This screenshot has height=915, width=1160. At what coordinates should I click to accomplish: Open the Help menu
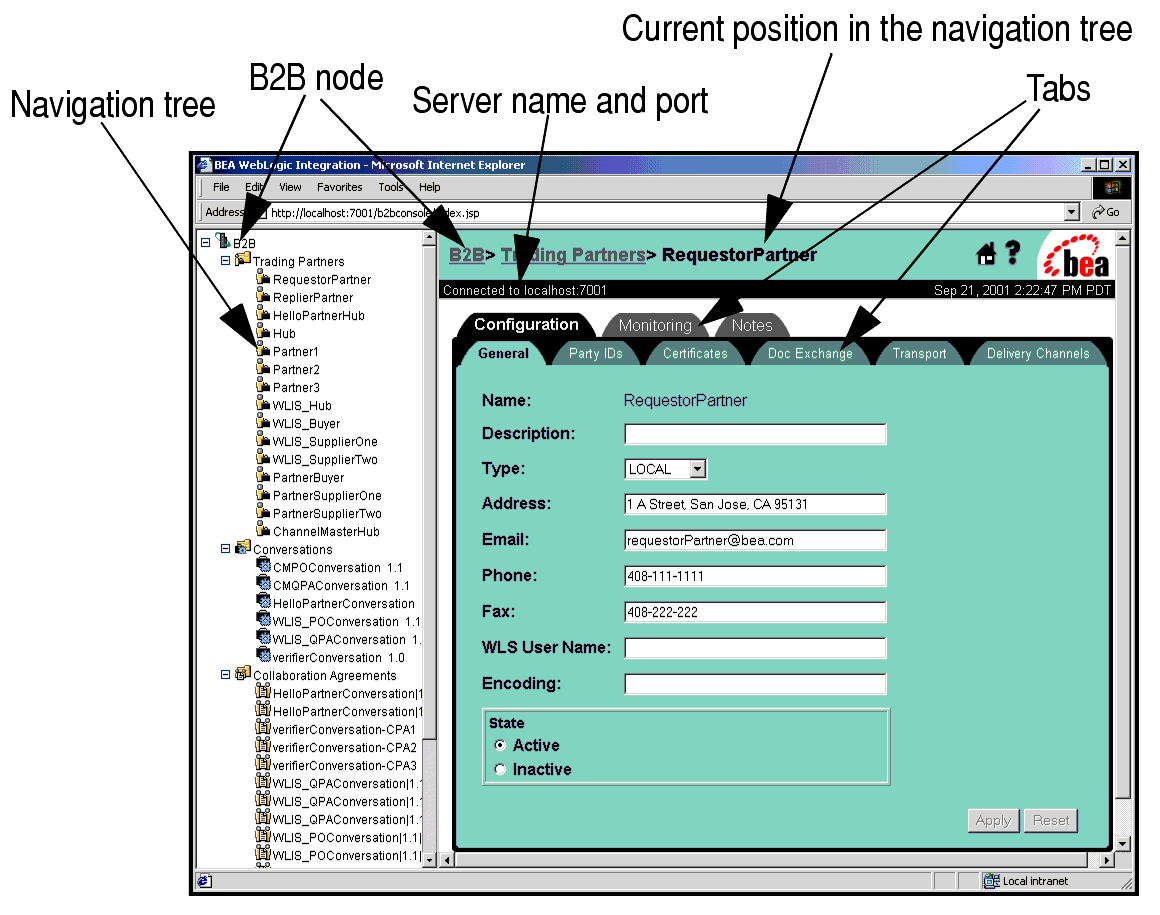tap(430, 187)
